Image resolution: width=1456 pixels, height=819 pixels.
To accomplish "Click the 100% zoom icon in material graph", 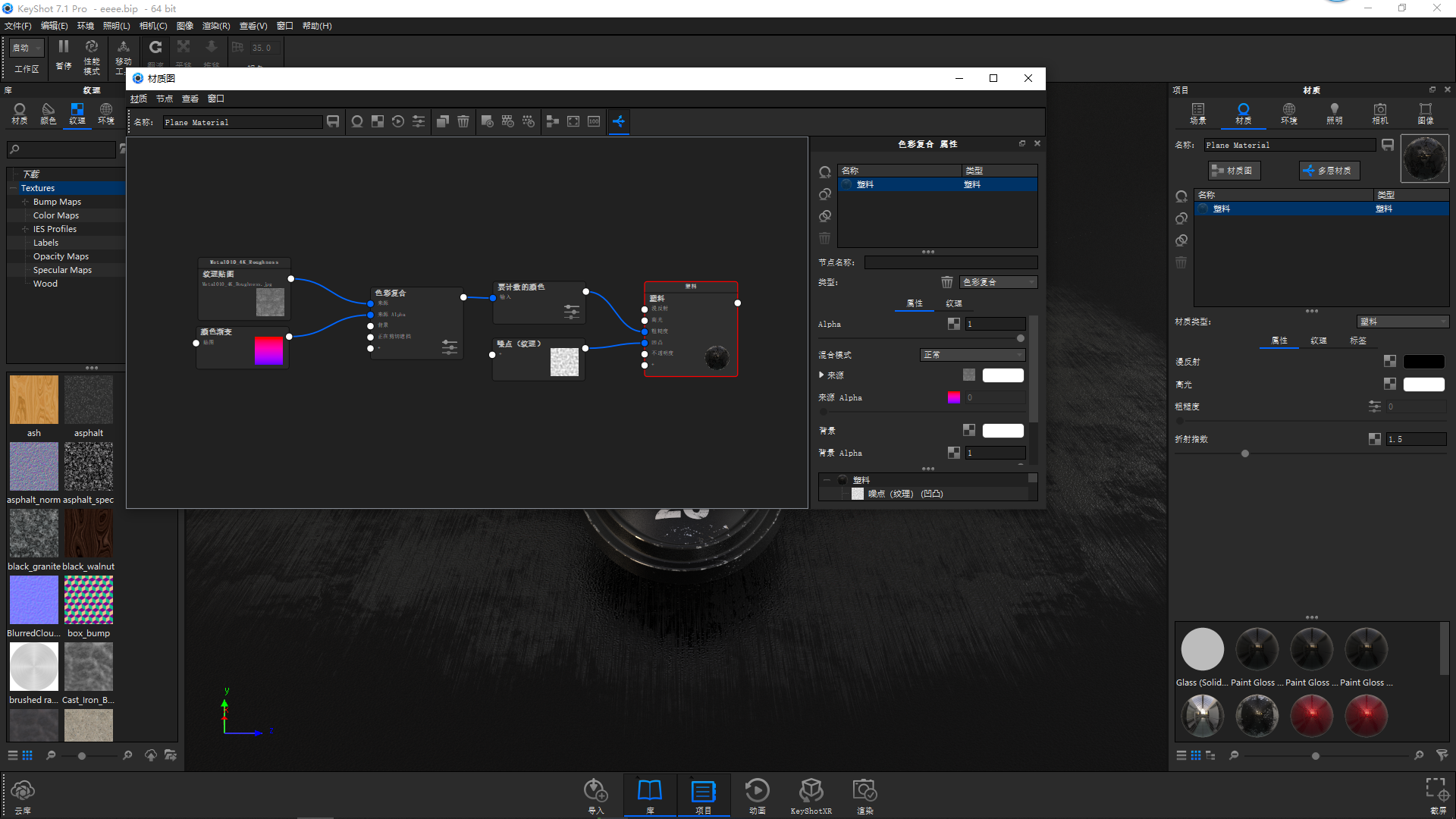I will [594, 121].
